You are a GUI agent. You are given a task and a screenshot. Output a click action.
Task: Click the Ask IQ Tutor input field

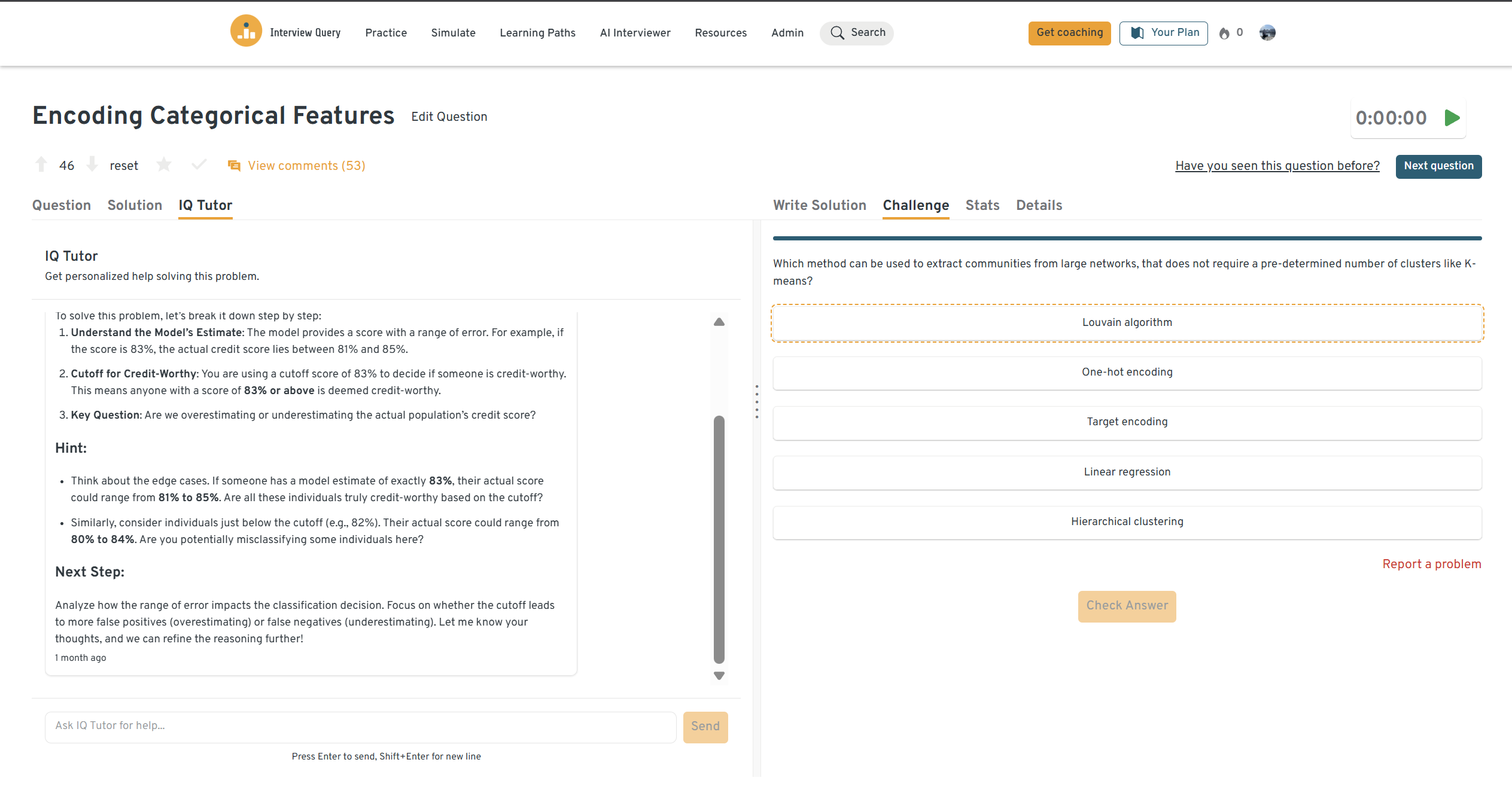click(360, 726)
